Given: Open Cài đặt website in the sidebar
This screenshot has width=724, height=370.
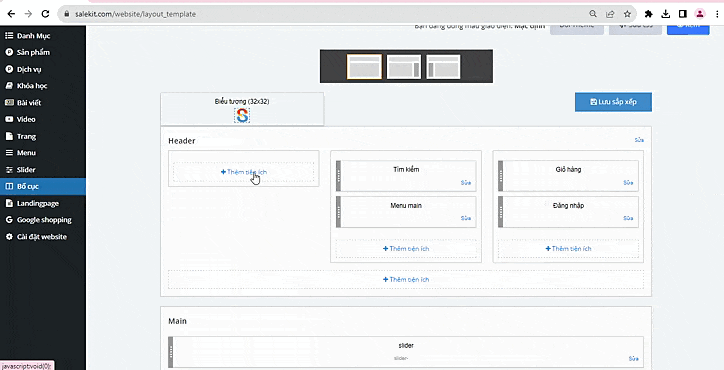Looking at the screenshot, I should coord(42,237).
